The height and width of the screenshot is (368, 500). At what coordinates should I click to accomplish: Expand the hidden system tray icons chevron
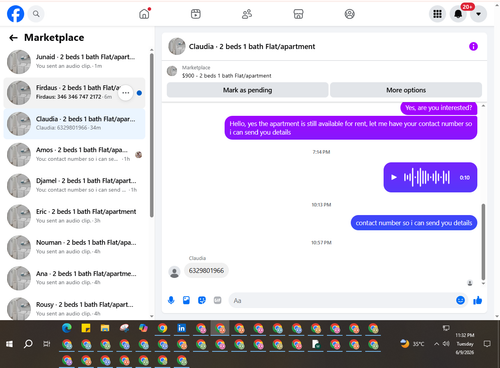(x=436, y=344)
